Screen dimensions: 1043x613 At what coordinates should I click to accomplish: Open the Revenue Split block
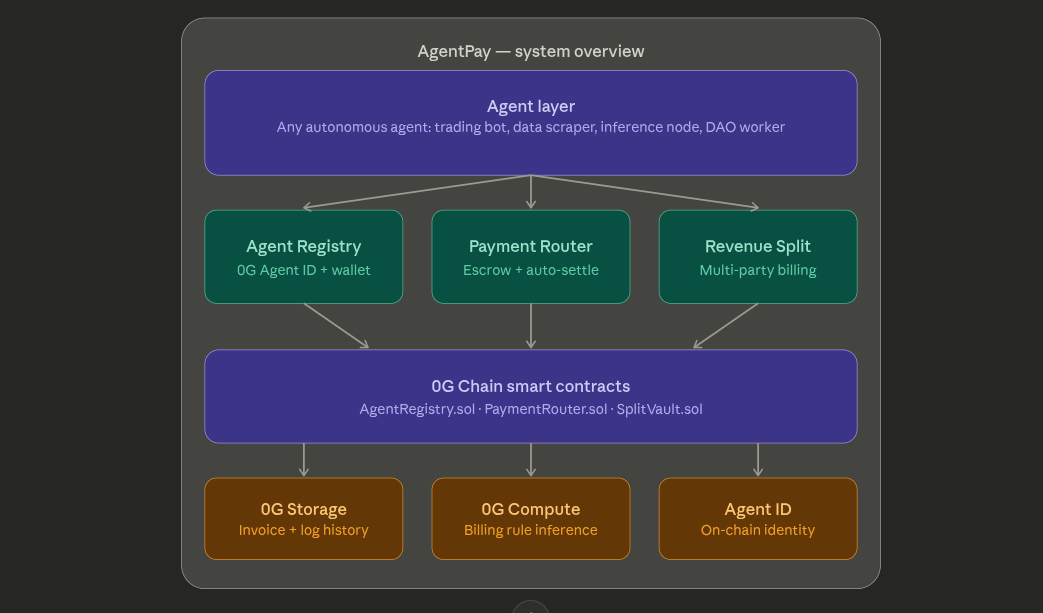coord(757,256)
